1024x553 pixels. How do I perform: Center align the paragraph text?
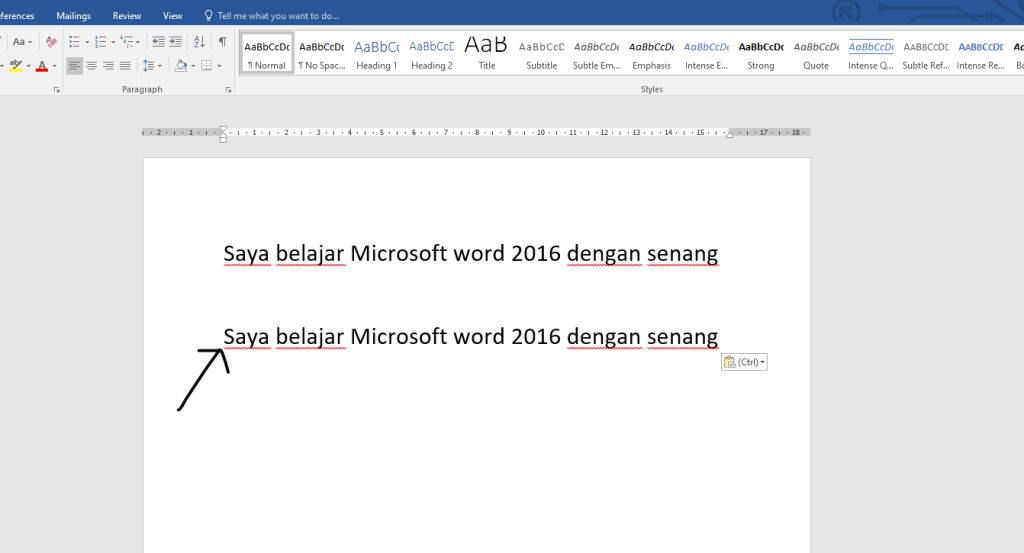[x=92, y=66]
